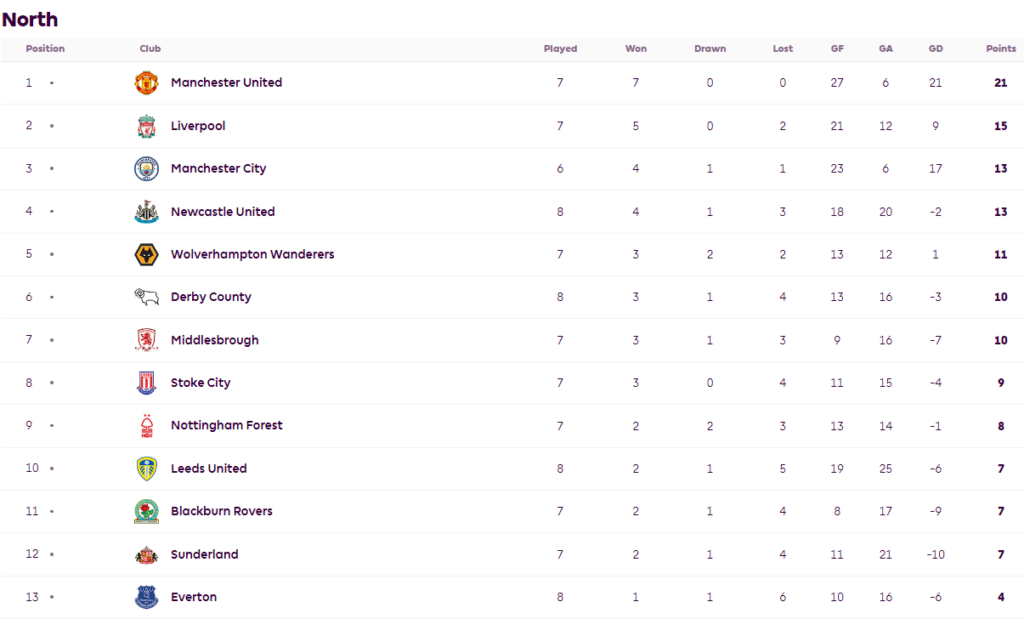The image size is (1024, 619).
Task: Click the Stoke City badge
Action: tap(146, 383)
